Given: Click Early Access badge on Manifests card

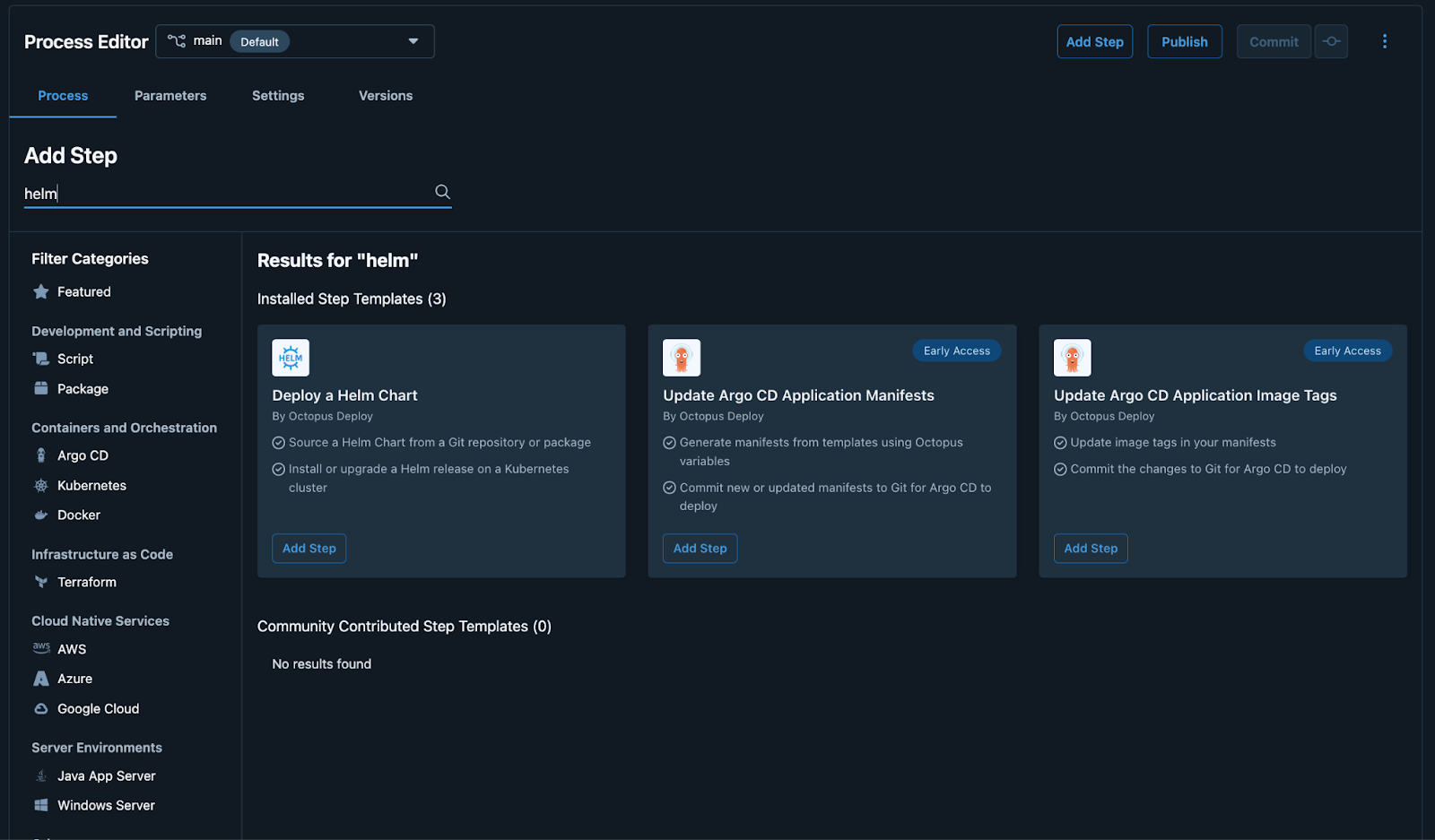Looking at the screenshot, I should click(957, 351).
